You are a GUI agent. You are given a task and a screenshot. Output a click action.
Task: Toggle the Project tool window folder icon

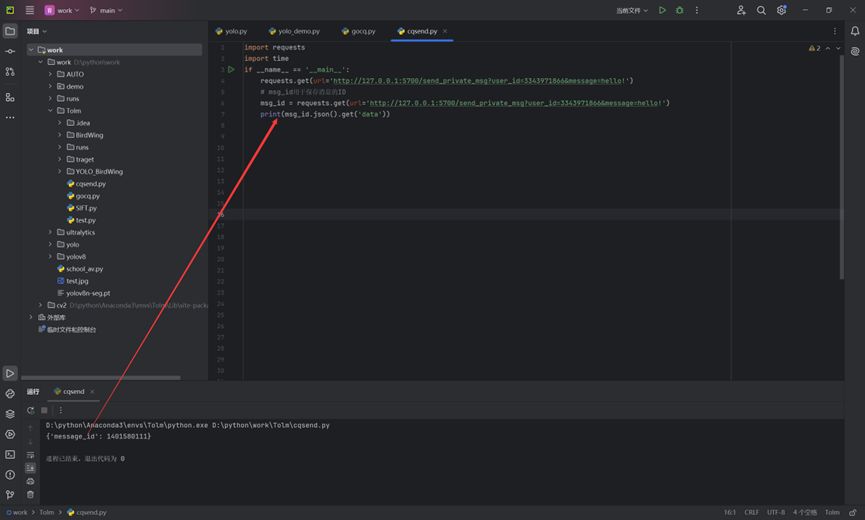10,31
